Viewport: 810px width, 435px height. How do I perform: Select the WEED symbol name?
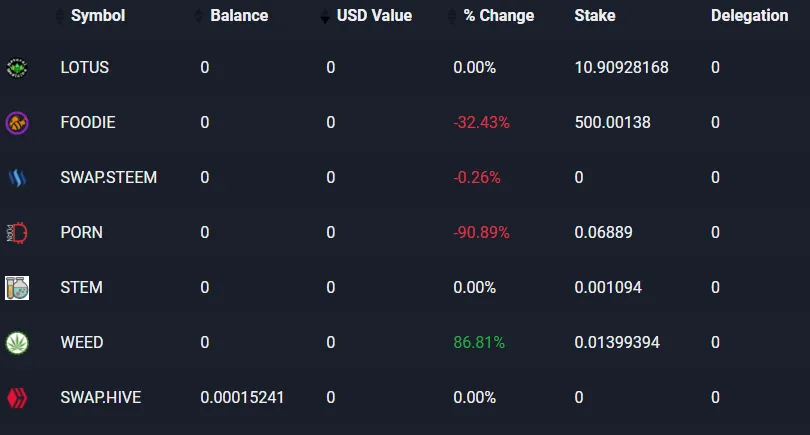(x=82, y=343)
